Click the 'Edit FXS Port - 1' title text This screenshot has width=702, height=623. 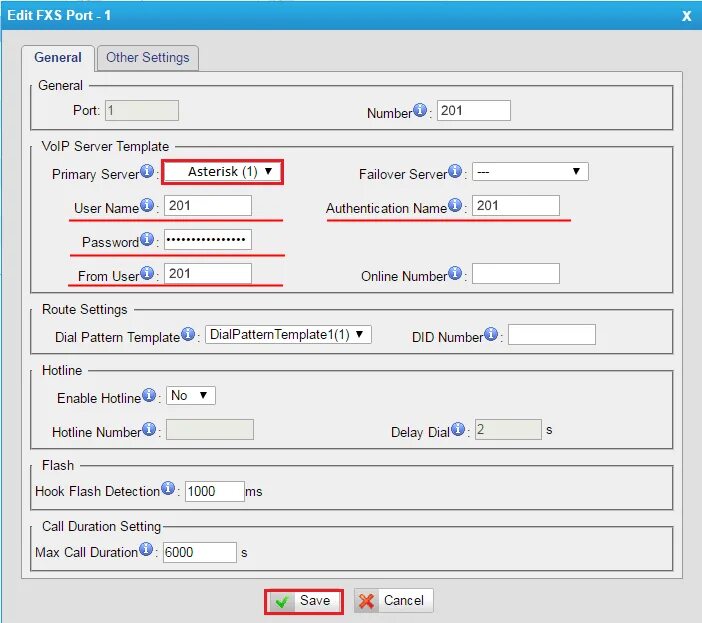(x=59, y=15)
